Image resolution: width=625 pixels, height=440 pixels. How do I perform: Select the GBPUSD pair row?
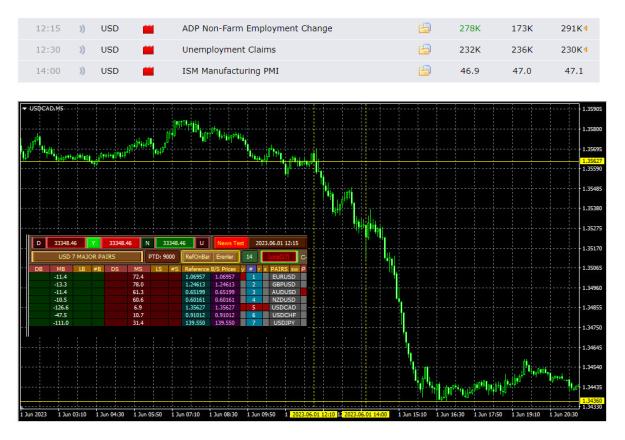click(x=284, y=284)
